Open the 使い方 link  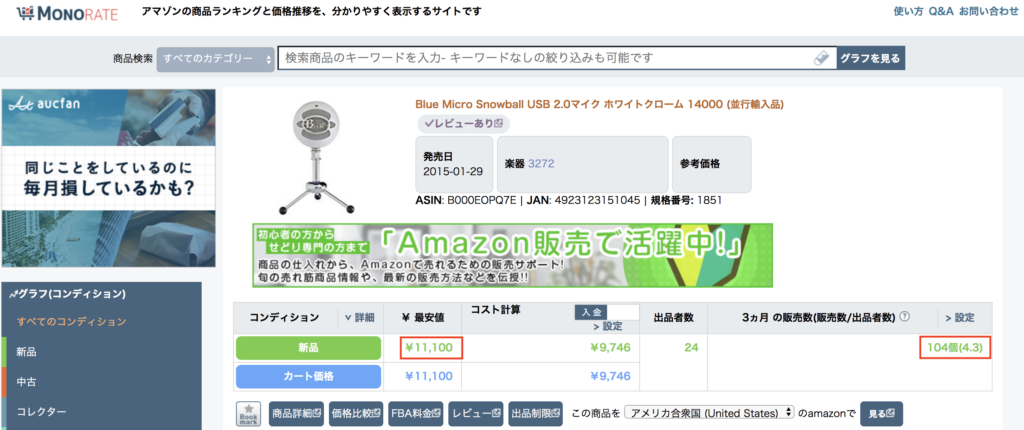[908, 11]
